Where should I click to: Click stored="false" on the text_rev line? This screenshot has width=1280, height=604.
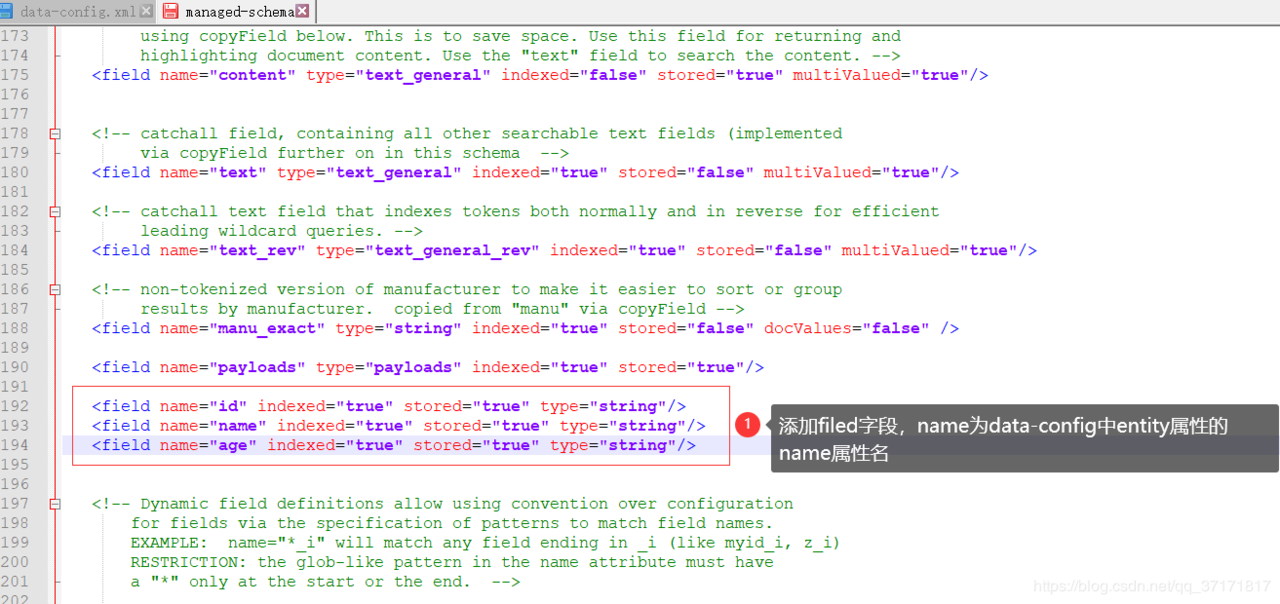coord(764,250)
